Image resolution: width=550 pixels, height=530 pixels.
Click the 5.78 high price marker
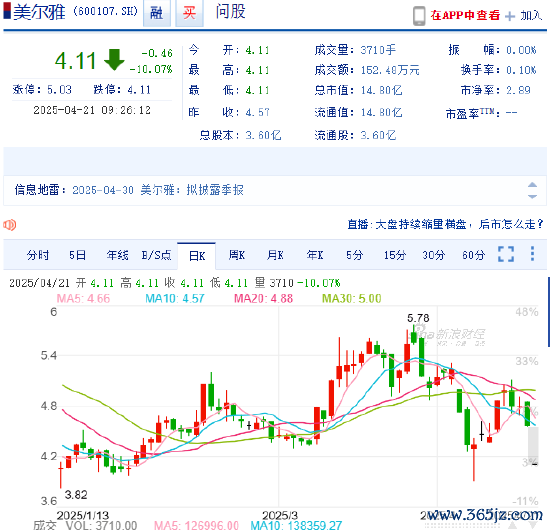(x=418, y=318)
